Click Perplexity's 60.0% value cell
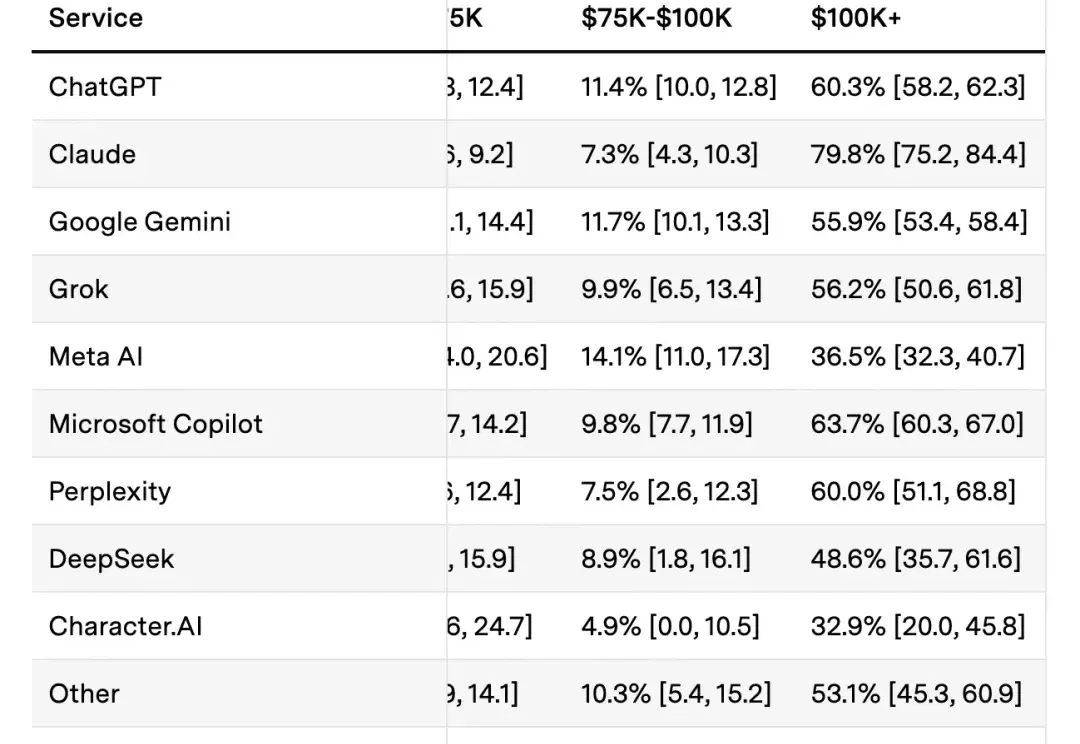 913,492
